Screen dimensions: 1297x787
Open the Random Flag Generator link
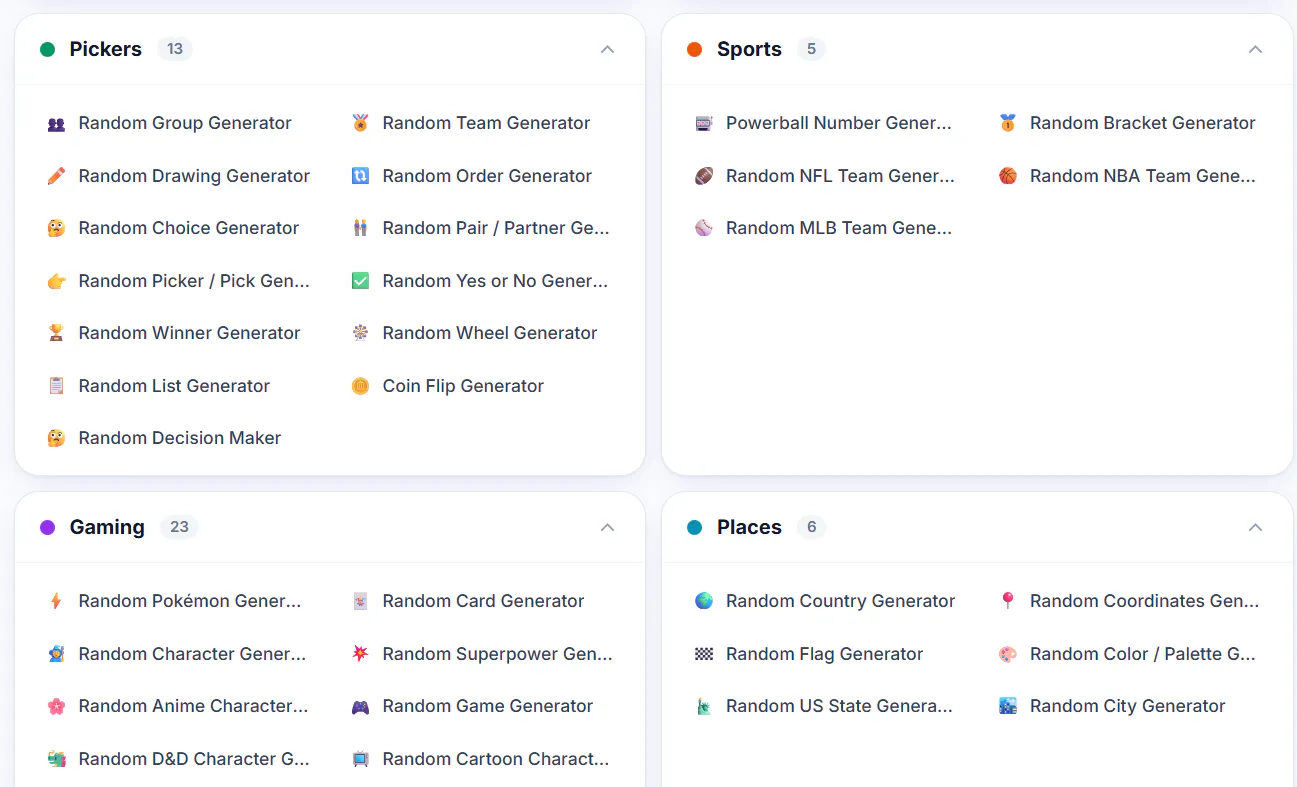click(x=824, y=654)
